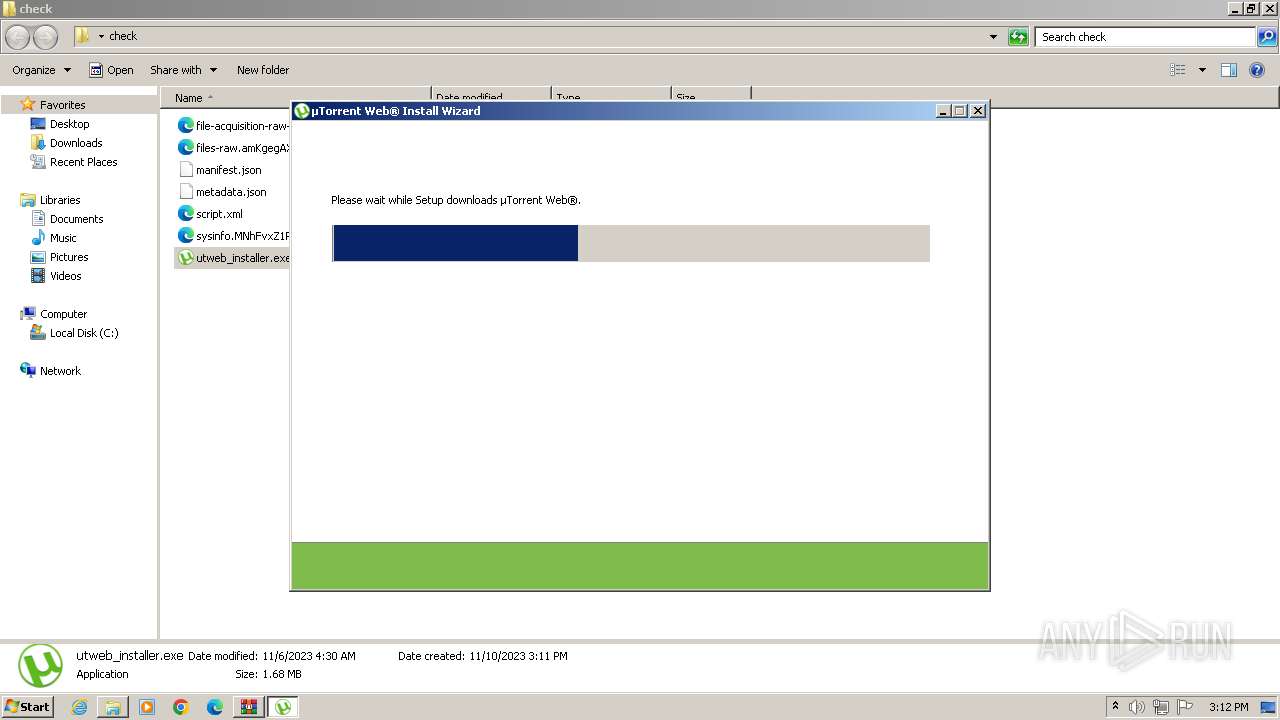Click the Back navigation arrow in Explorer
Image resolution: width=1280 pixels, height=720 pixels.
pos(18,37)
